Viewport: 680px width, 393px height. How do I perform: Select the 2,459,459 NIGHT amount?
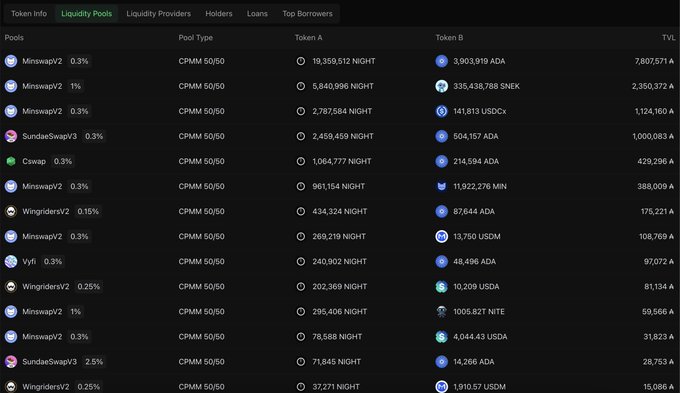point(343,136)
